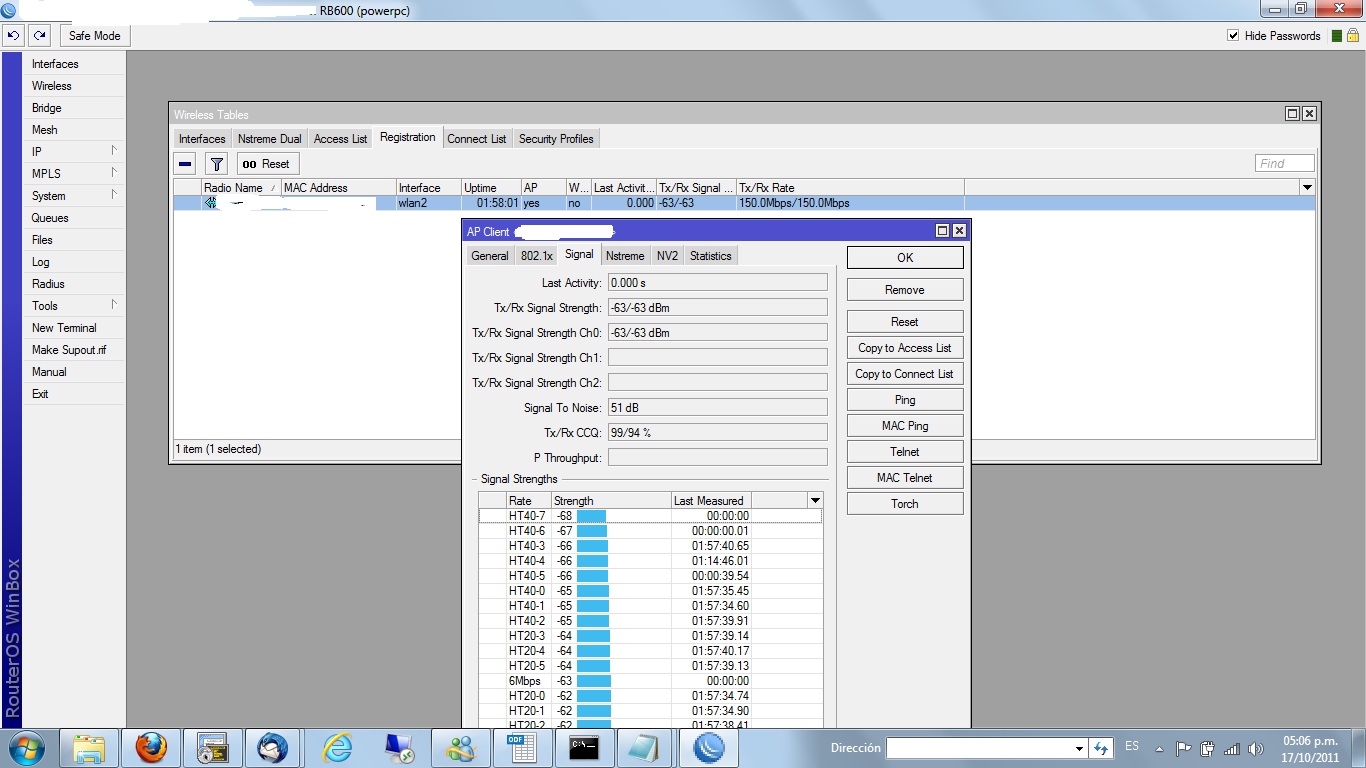
Task: Open the ES language indicator
Action: point(1132,747)
